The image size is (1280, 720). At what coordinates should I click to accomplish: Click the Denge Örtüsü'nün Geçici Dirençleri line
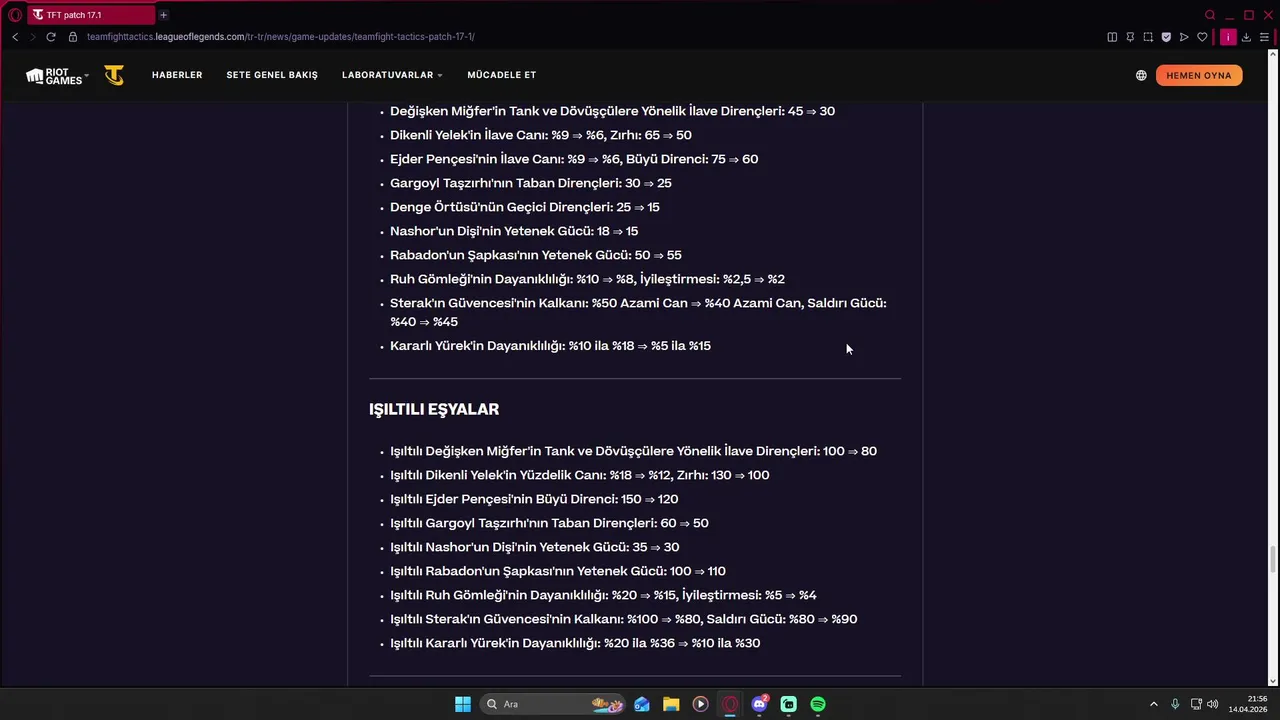point(525,207)
